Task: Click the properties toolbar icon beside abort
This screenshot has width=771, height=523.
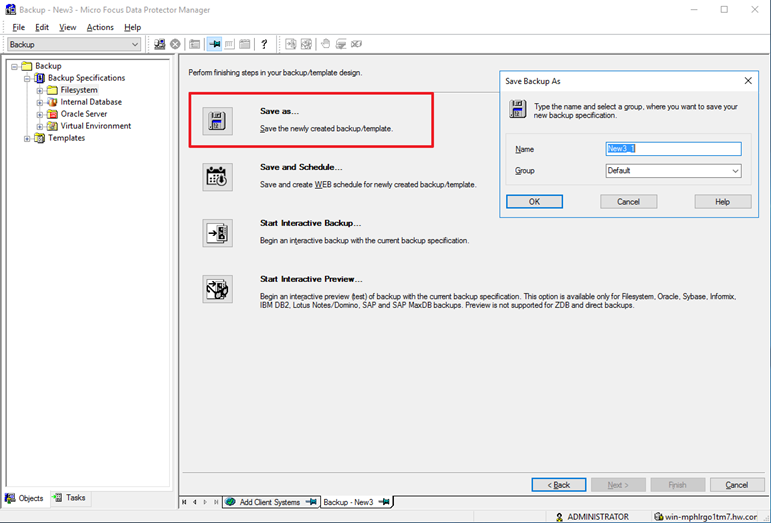Action: 195,44
